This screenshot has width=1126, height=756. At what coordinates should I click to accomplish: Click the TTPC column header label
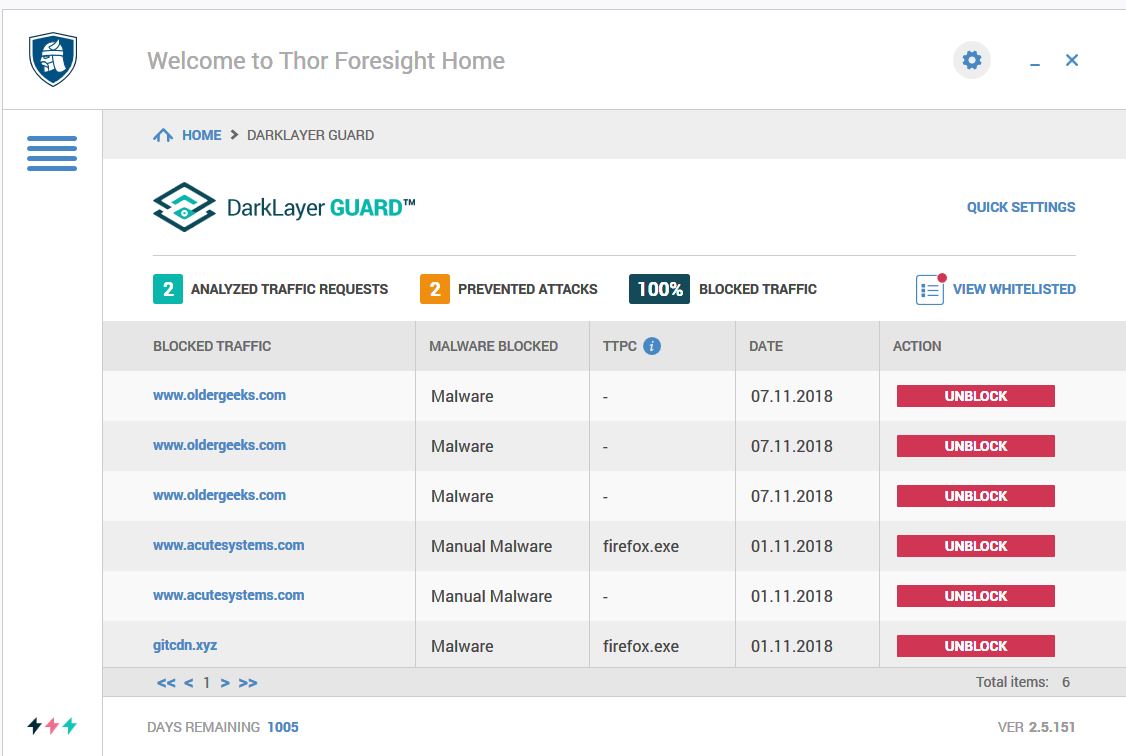(620, 346)
